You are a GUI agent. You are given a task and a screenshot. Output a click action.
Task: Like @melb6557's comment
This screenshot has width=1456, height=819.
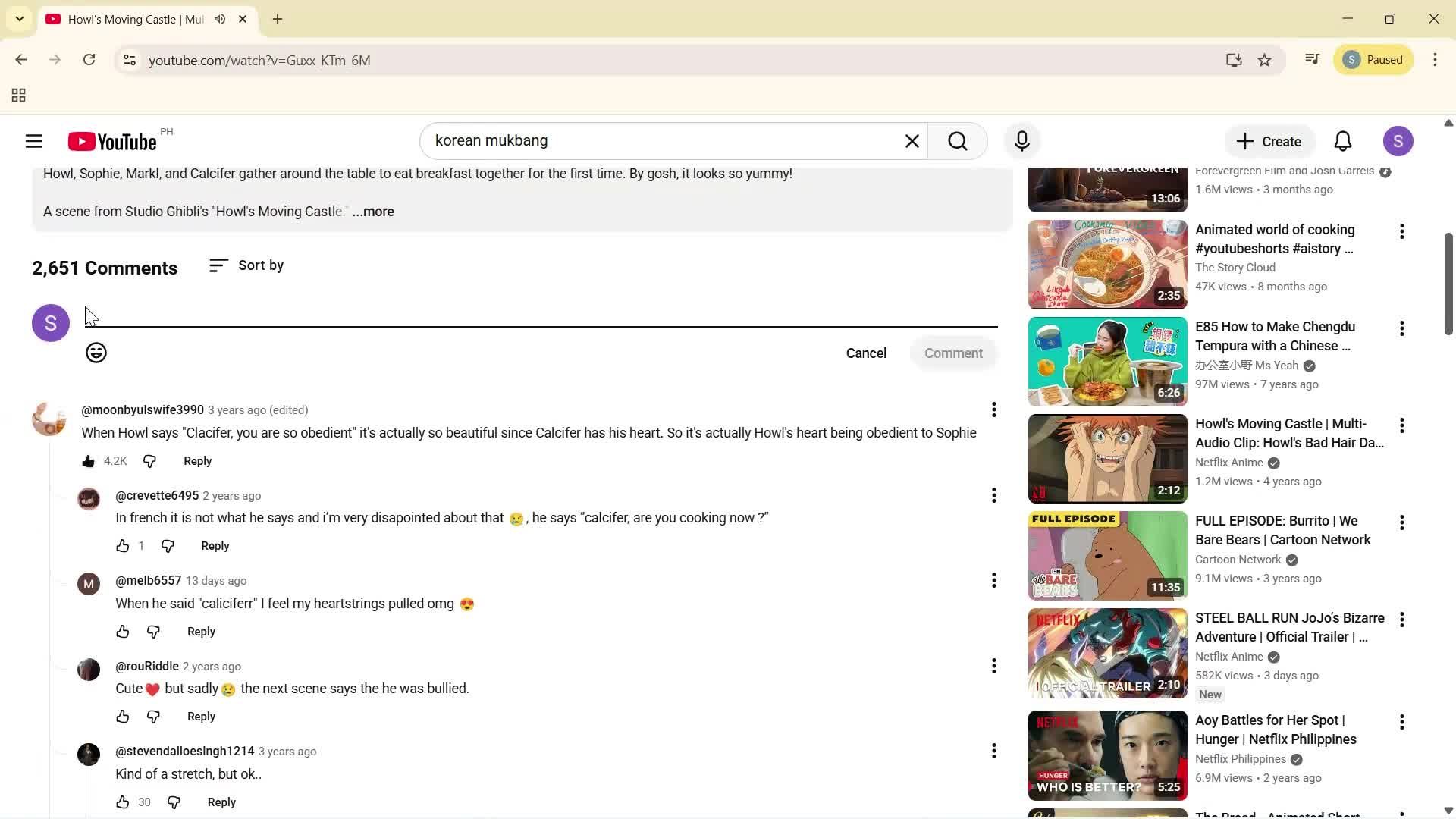pos(122,631)
